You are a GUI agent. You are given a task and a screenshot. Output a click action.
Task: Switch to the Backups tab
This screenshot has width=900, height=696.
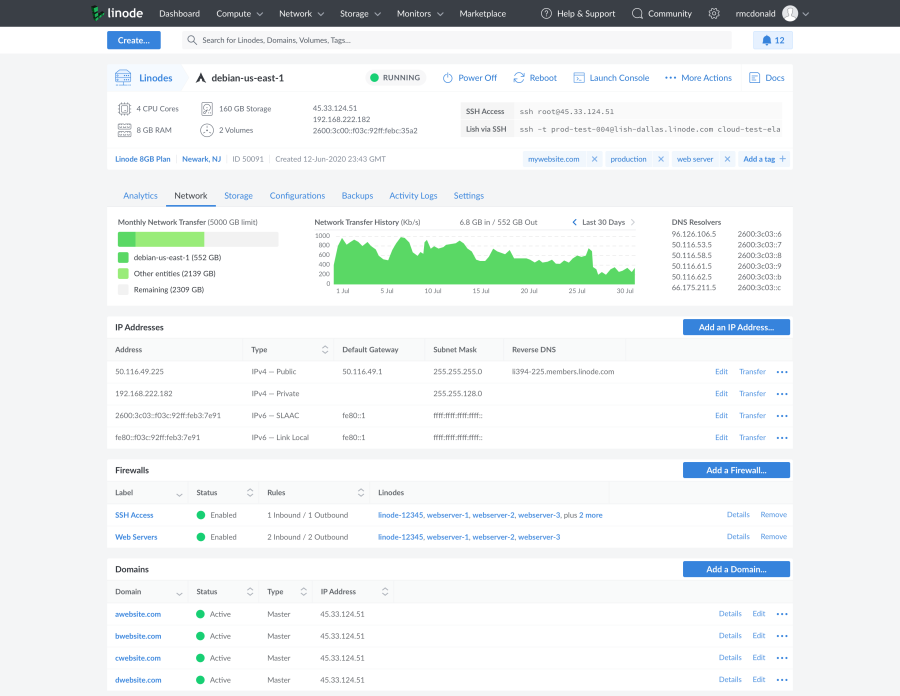point(357,196)
